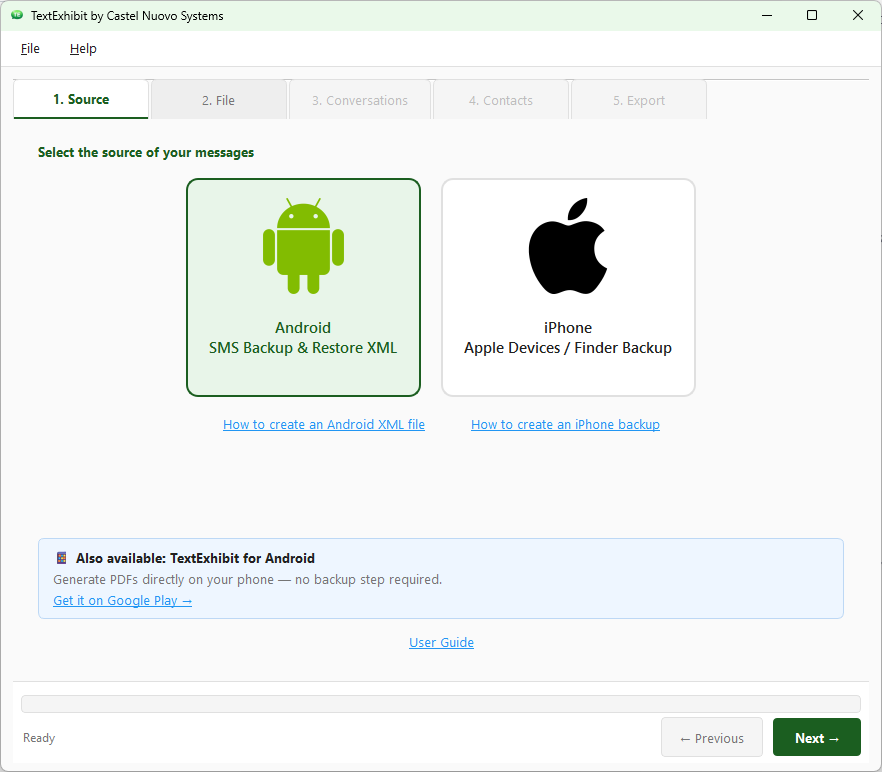
Task: Click the 'SMS Backup & Restore XML' label
Action: [x=303, y=348]
